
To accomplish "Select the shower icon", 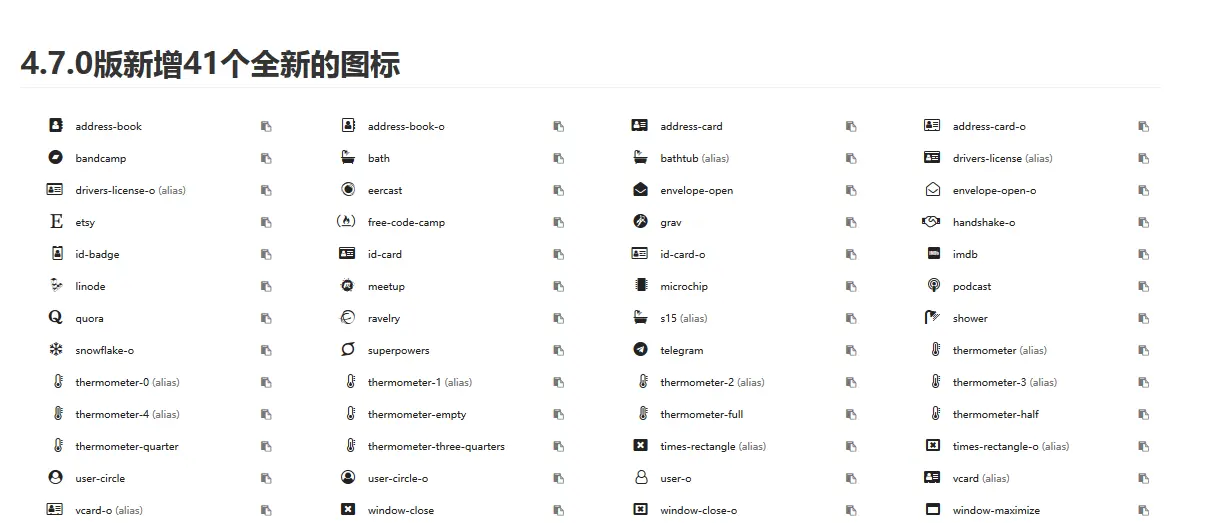I will click(x=933, y=318).
